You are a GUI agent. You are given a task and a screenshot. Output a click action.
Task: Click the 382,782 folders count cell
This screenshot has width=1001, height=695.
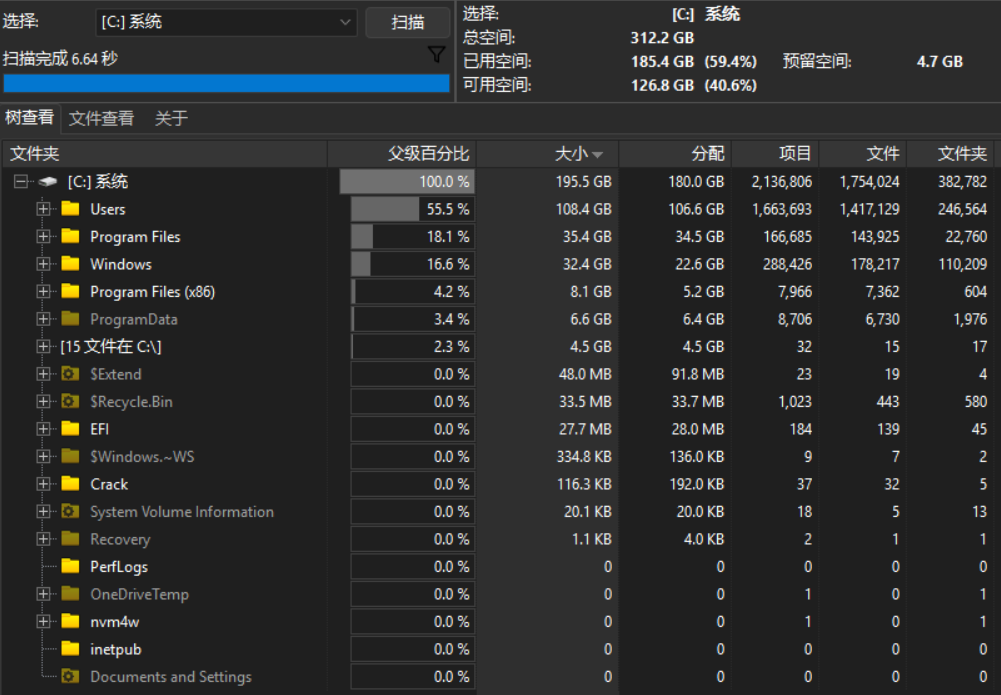[962, 182]
